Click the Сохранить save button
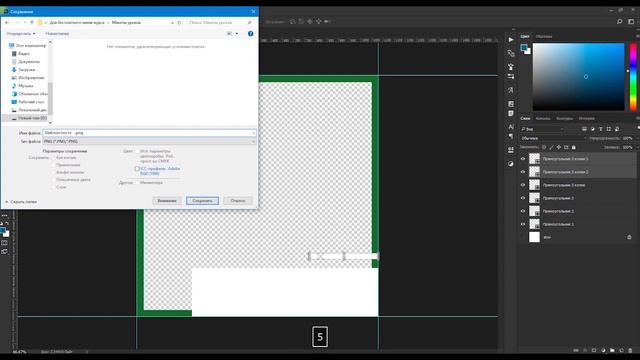 (202, 200)
